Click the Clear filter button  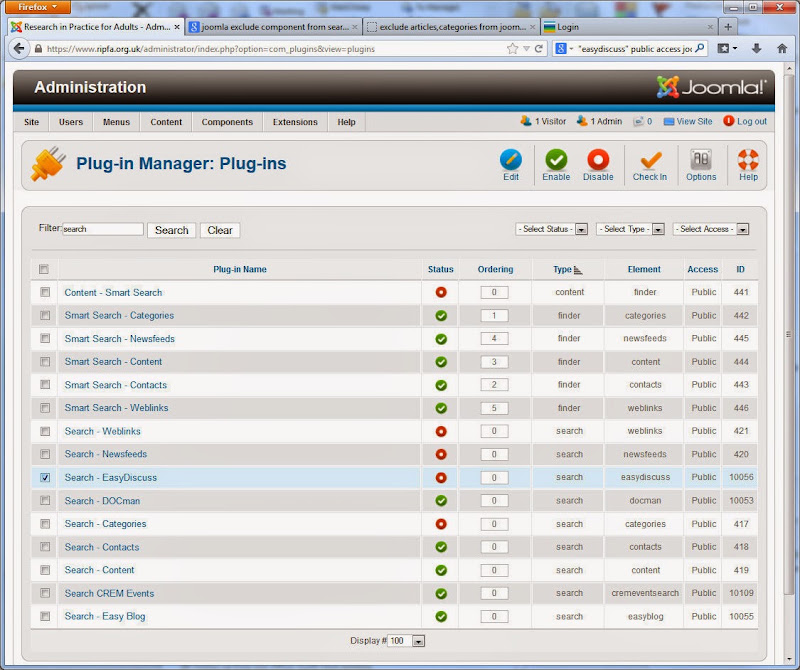coord(220,230)
